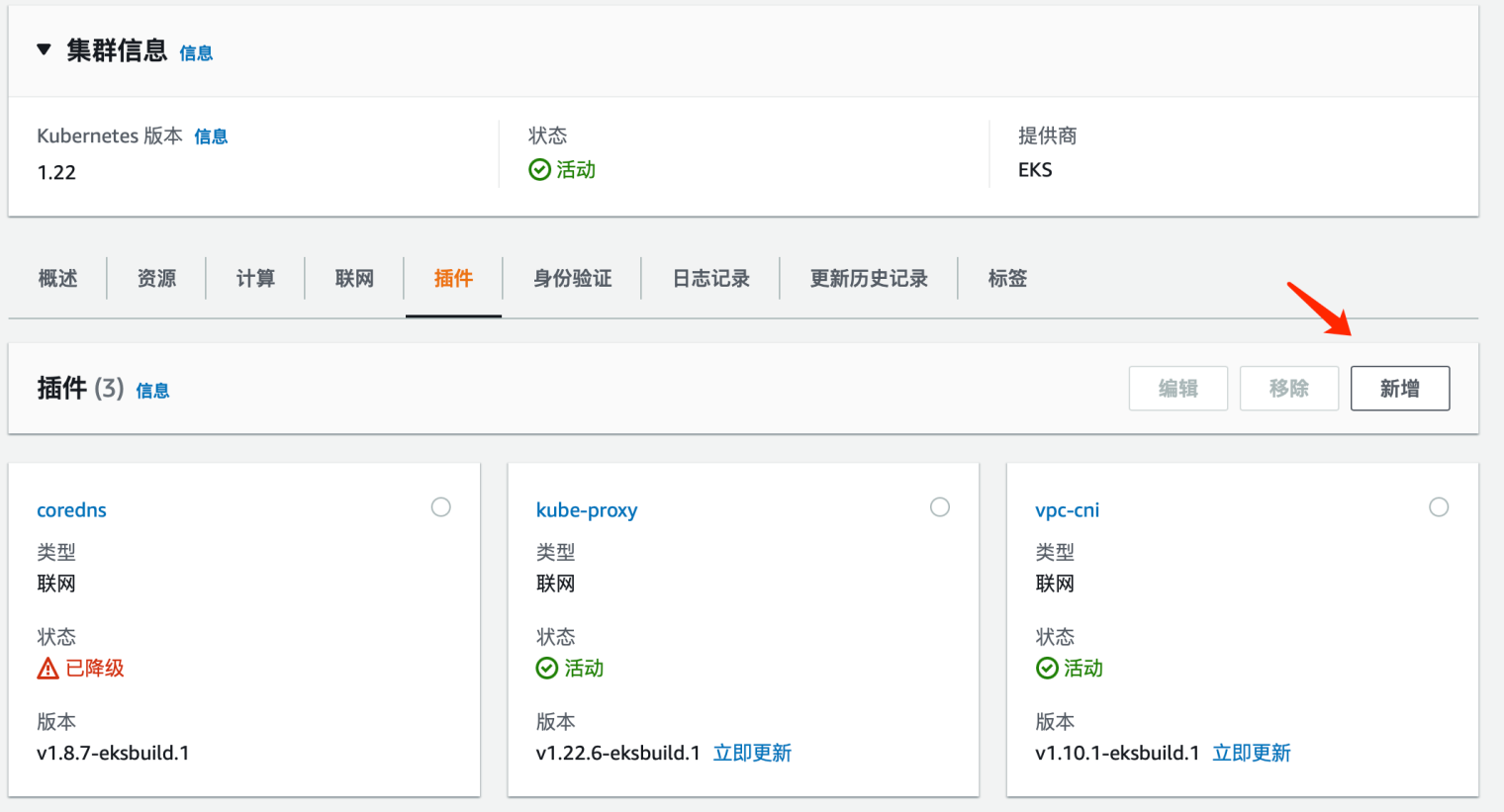Click the 新增 button to add plugin
The image size is (1504, 812).
(x=1400, y=389)
